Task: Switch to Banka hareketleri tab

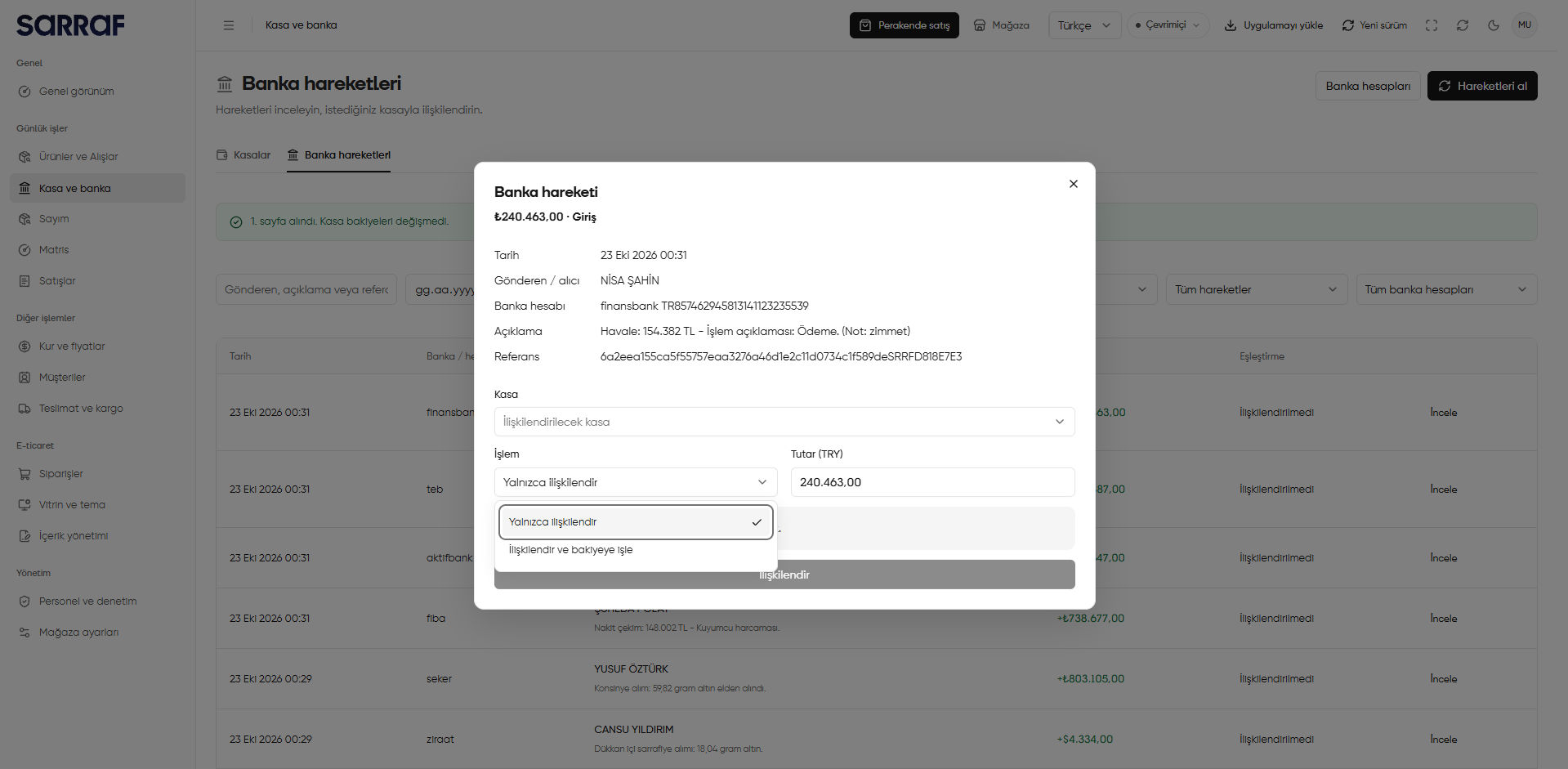Action: [338, 155]
